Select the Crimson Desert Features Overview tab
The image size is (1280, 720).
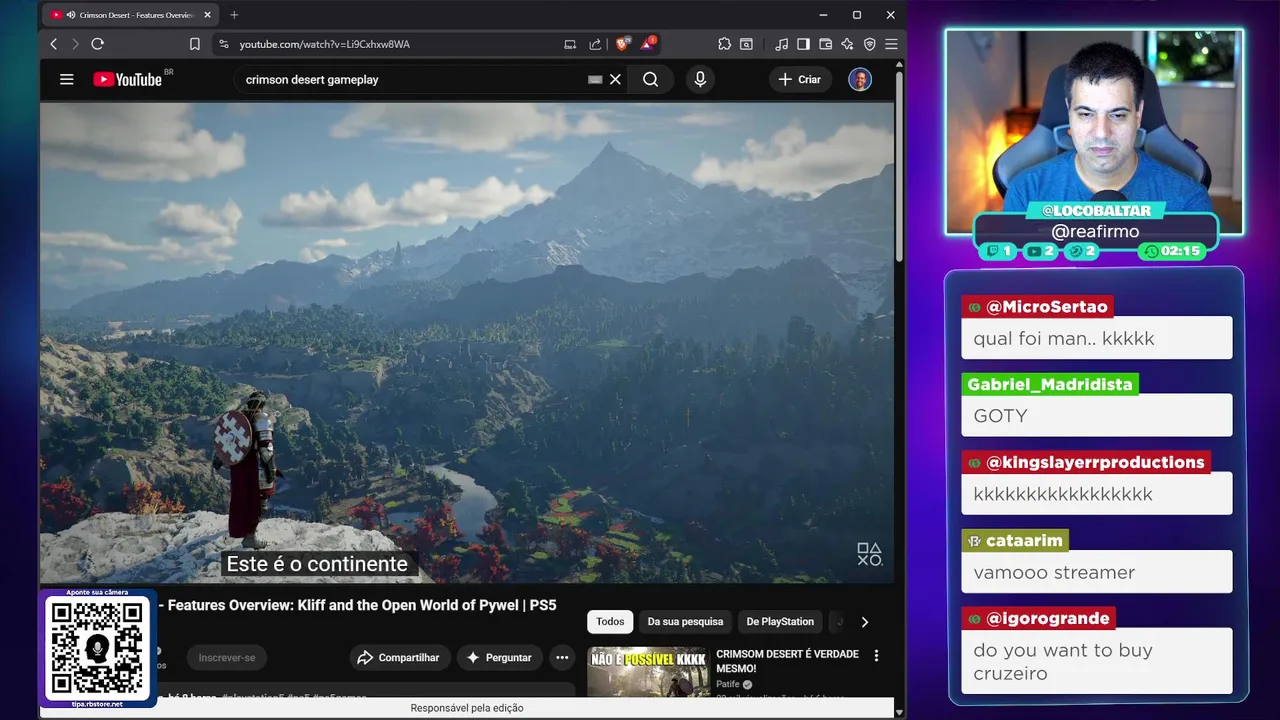coord(131,15)
